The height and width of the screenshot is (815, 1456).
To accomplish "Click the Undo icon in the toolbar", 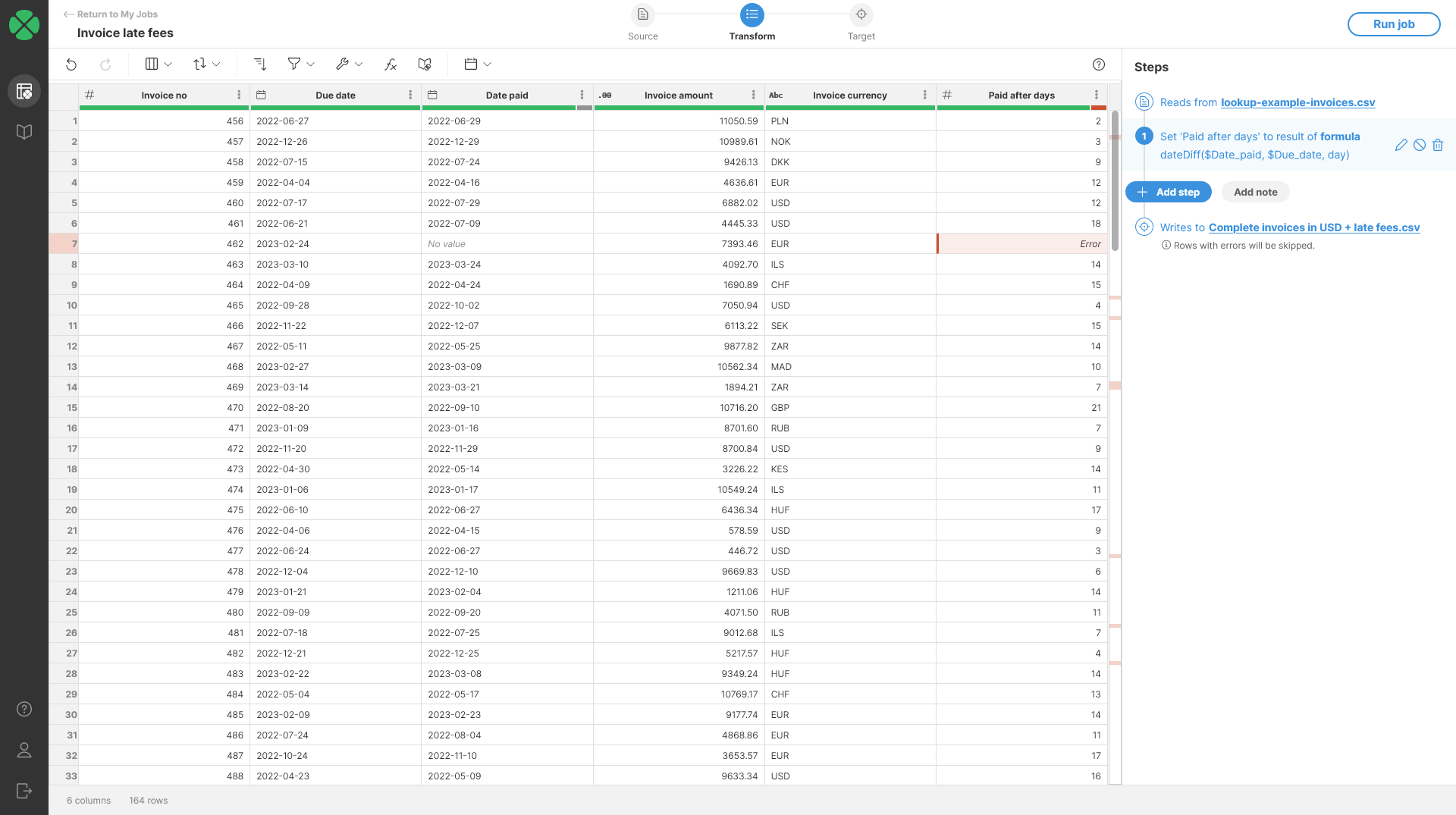I will [x=71, y=64].
